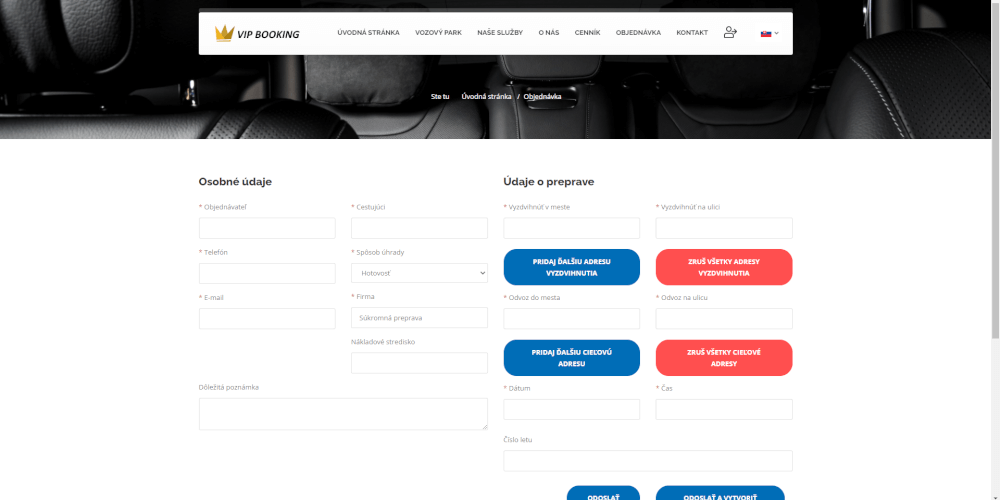This screenshot has width=1000, height=500.
Task: Focus the Číslo letu field
Action: click(x=647, y=461)
